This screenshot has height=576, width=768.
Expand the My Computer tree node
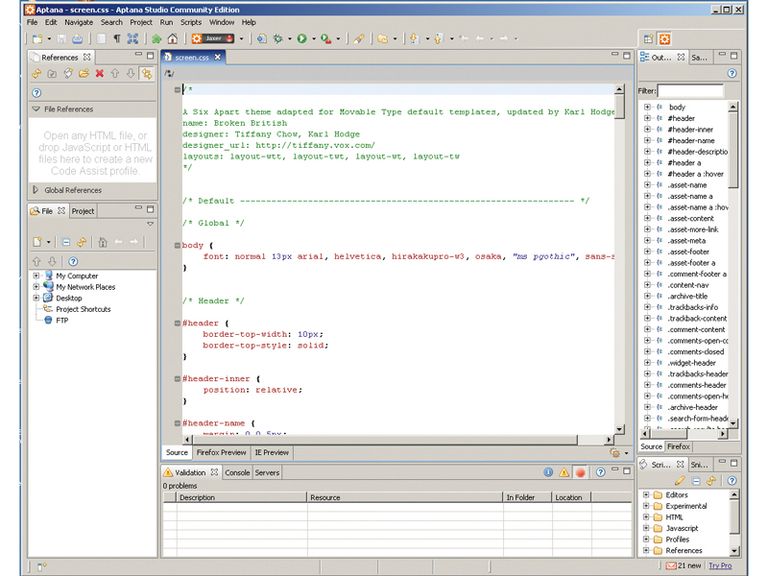tap(36, 276)
